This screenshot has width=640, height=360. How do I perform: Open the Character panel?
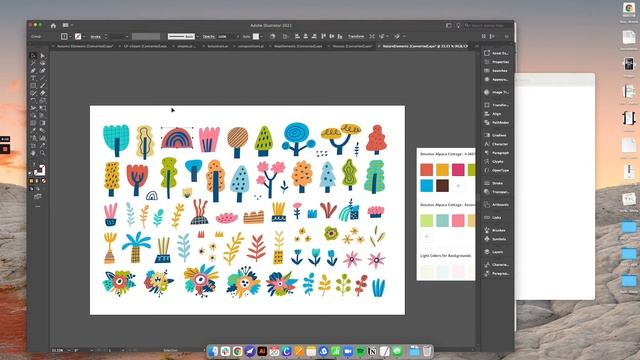click(496, 144)
